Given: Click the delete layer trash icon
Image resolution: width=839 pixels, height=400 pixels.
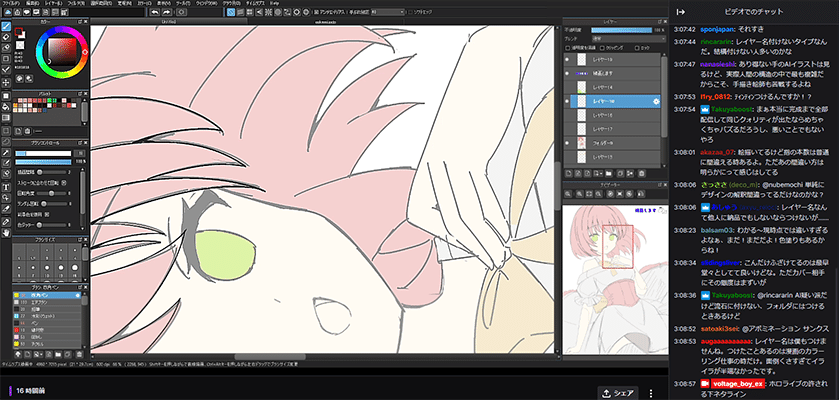Looking at the screenshot, I should click(642, 173).
